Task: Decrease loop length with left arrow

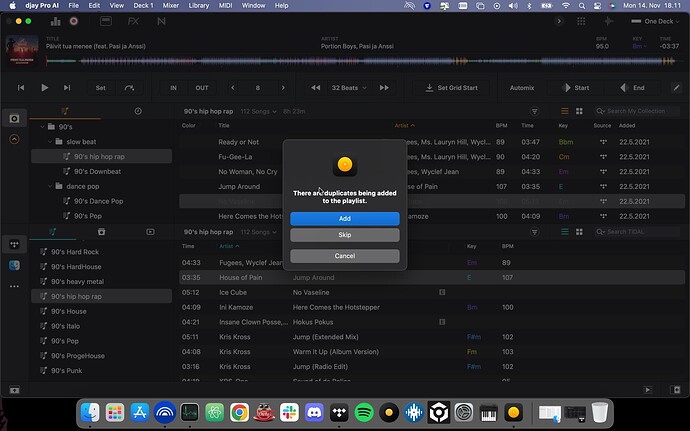Action: click(x=233, y=88)
